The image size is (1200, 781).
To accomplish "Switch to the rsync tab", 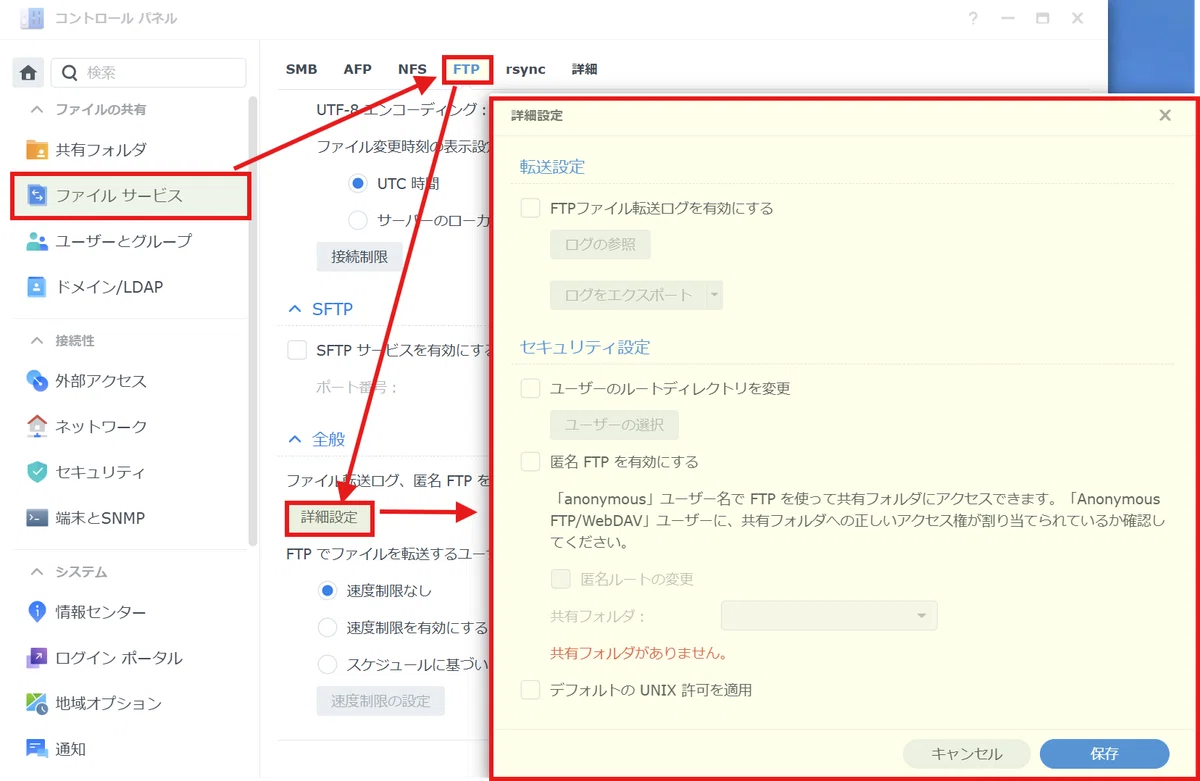I will point(526,69).
